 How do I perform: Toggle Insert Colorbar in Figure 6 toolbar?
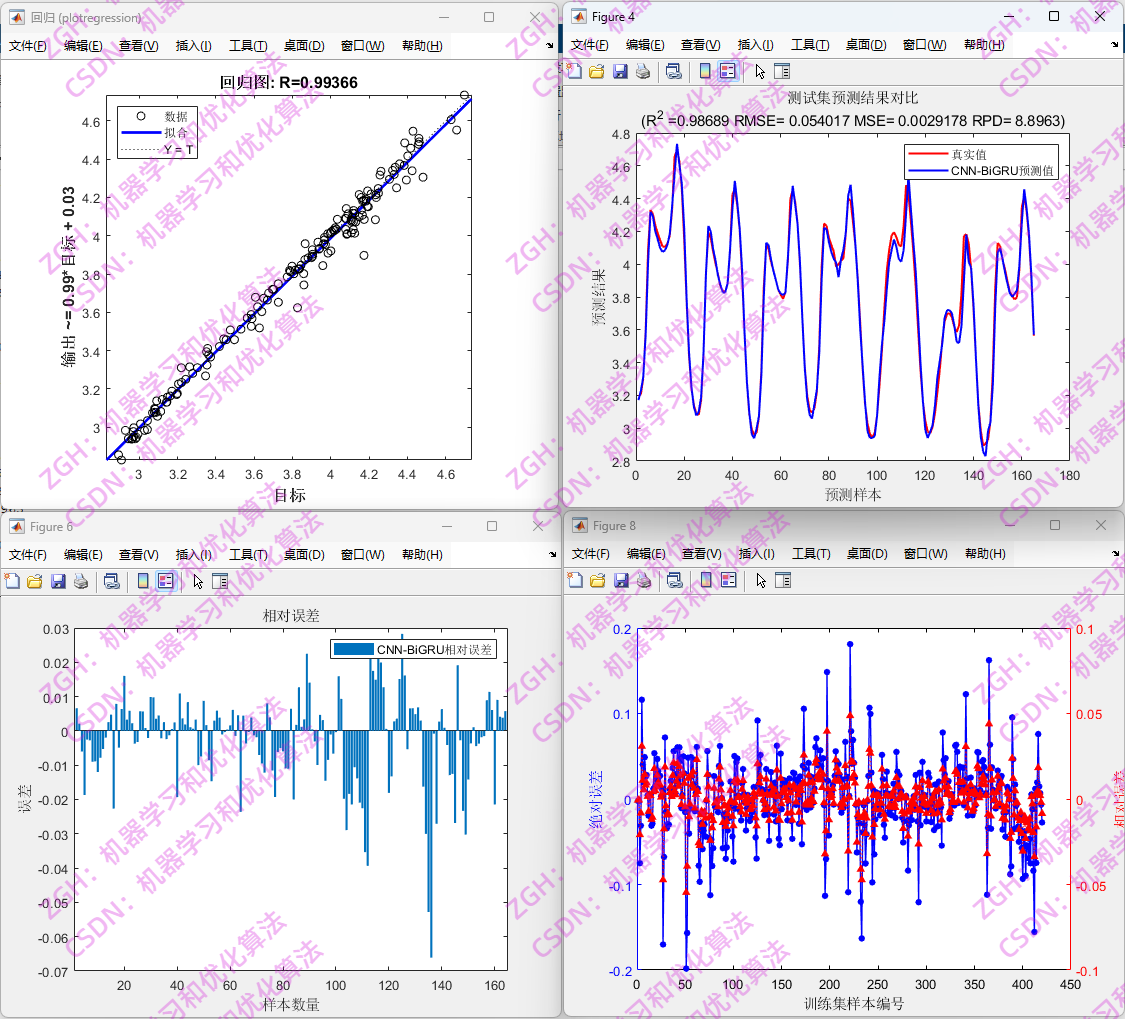point(143,581)
